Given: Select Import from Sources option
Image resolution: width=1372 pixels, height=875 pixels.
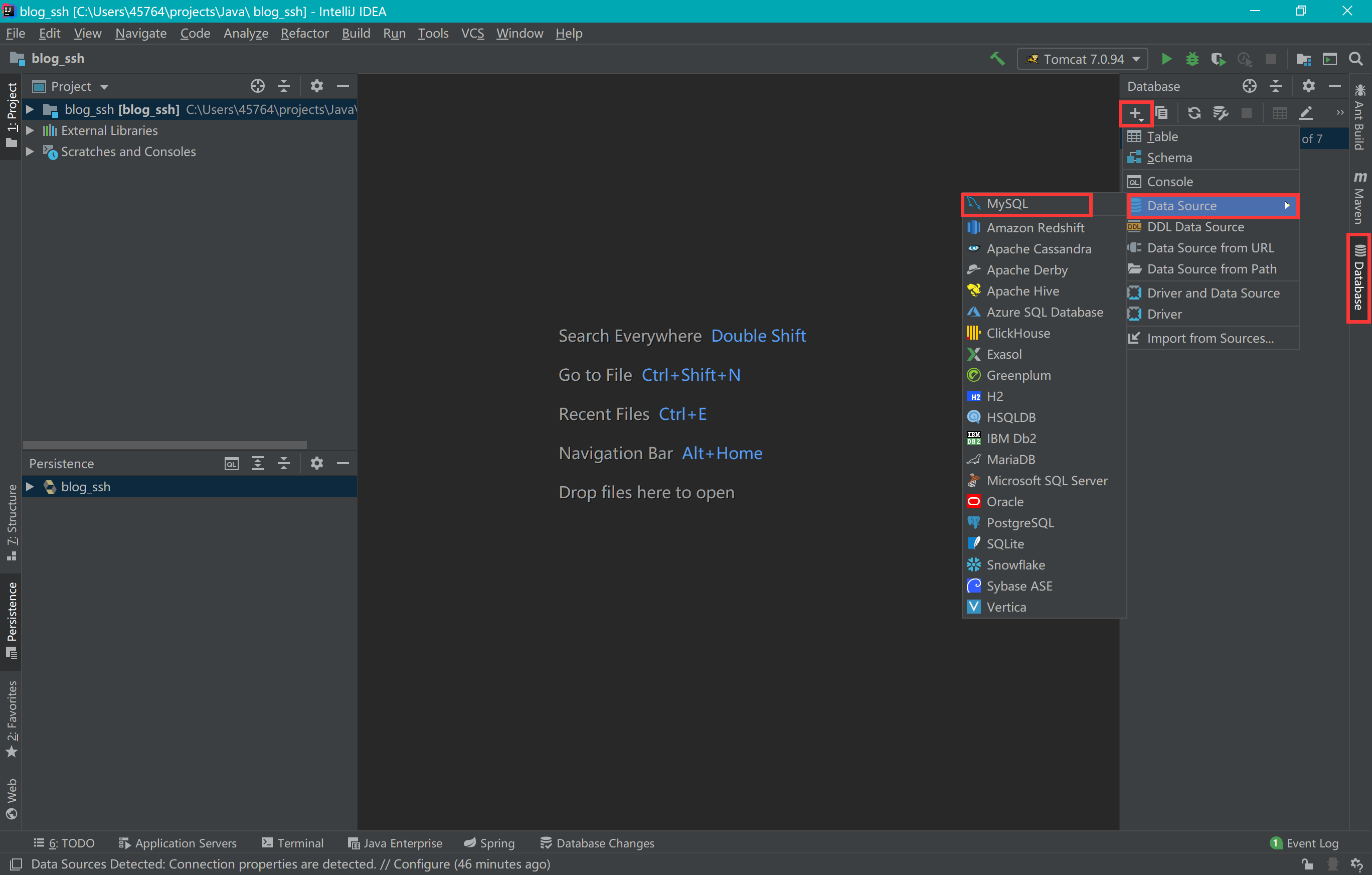Looking at the screenshot, I should point(1213,338).
